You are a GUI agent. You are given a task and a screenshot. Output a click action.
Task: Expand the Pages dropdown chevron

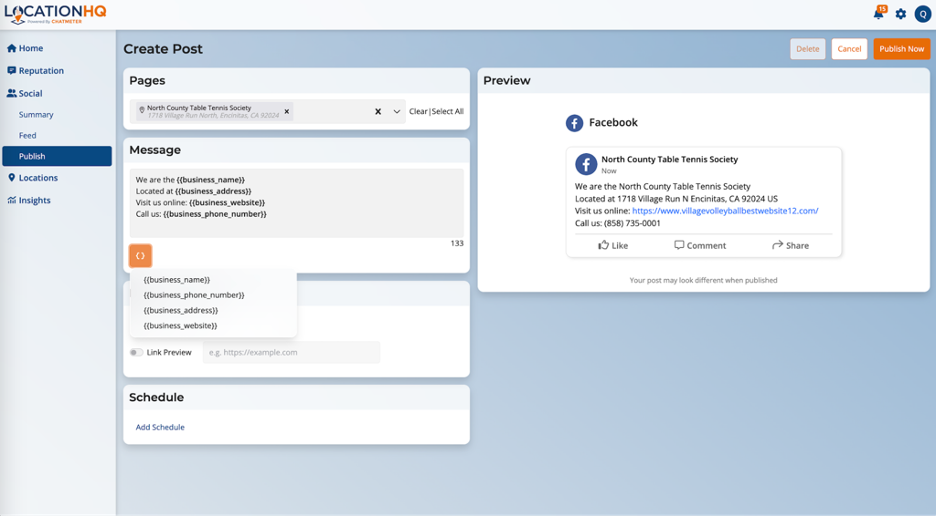pos(397,112)
